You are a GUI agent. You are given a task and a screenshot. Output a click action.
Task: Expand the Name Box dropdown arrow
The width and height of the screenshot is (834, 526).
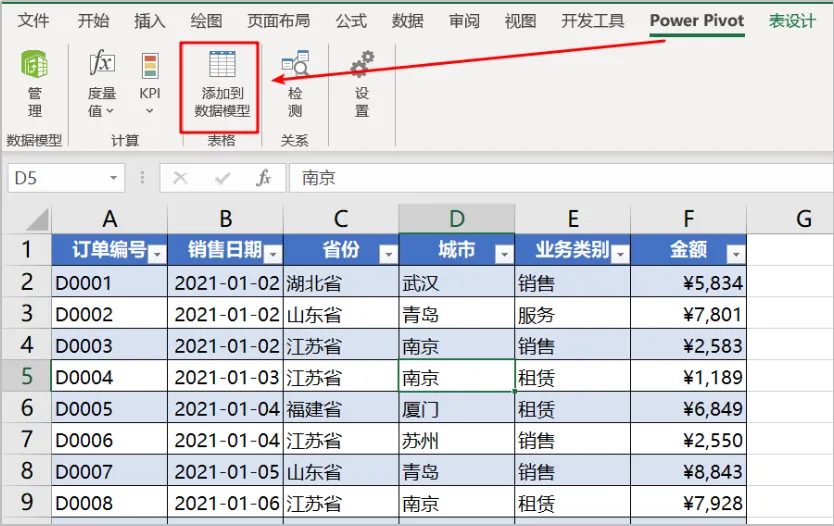coord(113,178)
